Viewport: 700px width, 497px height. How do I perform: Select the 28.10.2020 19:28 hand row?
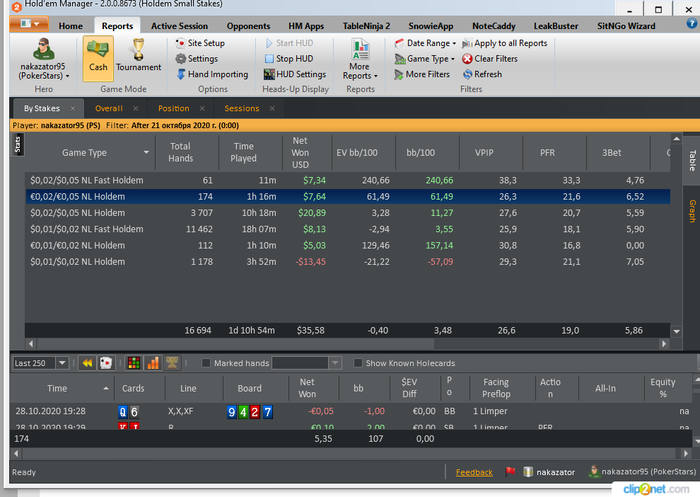tap(351, 411)
